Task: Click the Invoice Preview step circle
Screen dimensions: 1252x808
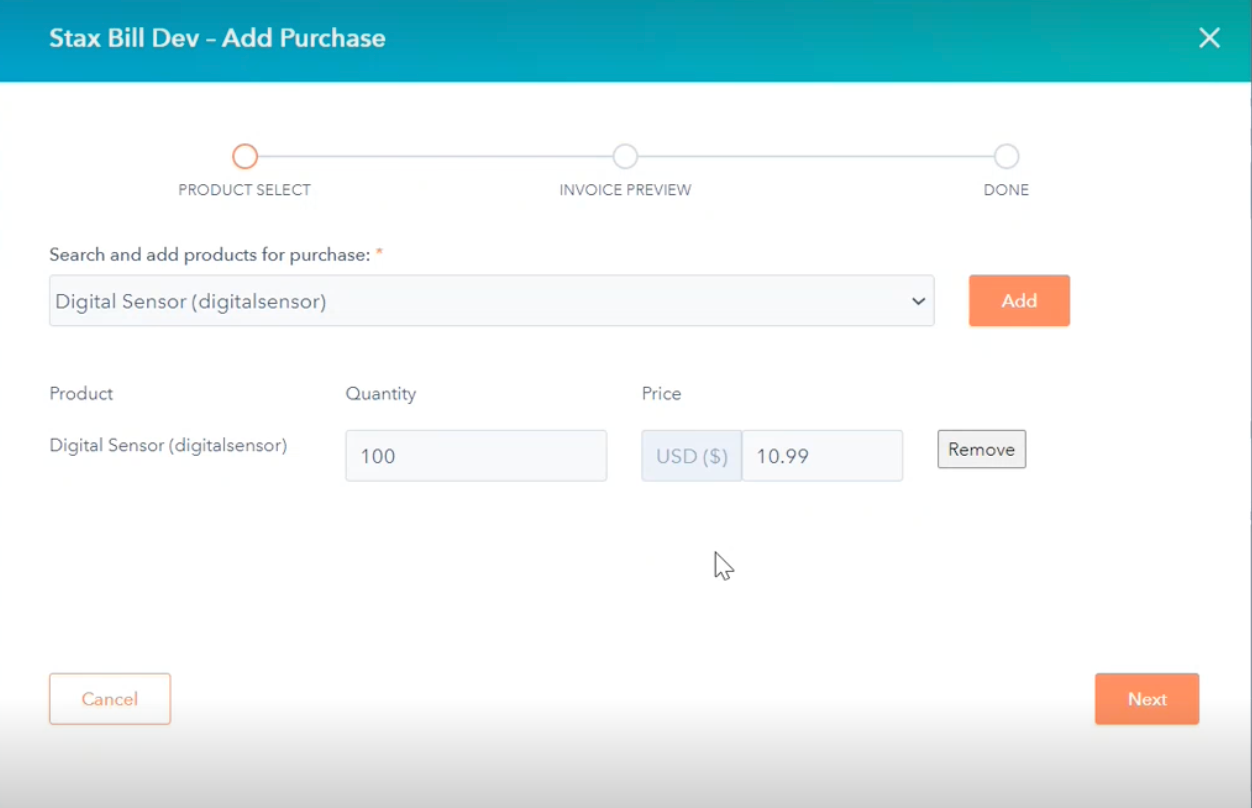Action: pos(625,157)
